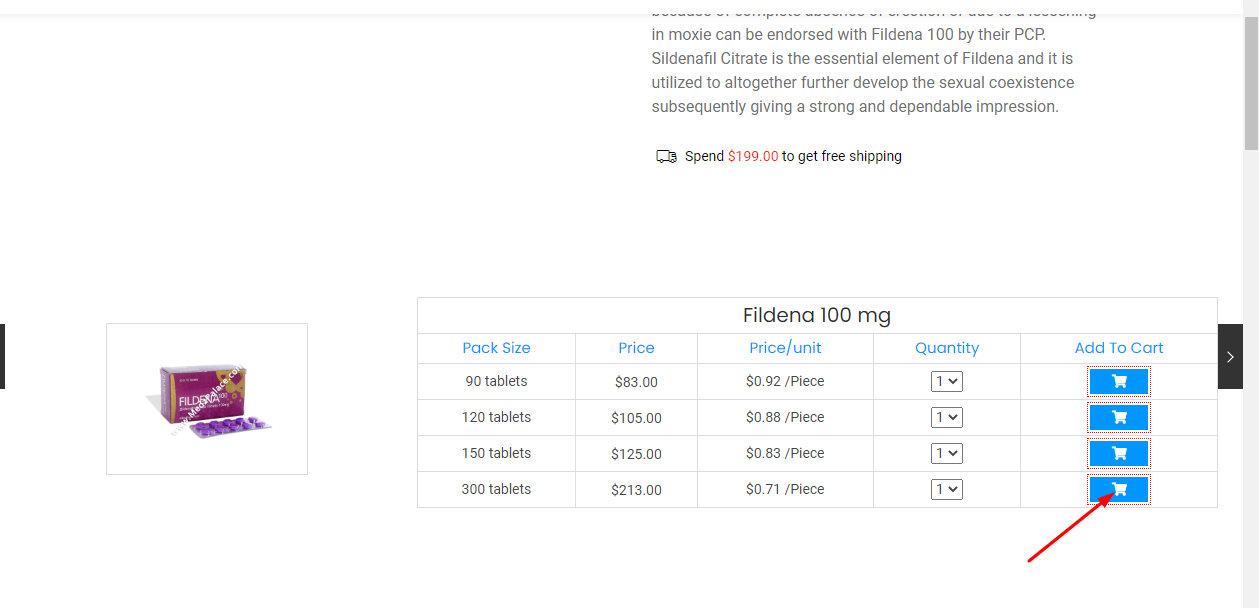Click the dark previous tab on left edge
1259x608 pixels.
pos(2,356)
